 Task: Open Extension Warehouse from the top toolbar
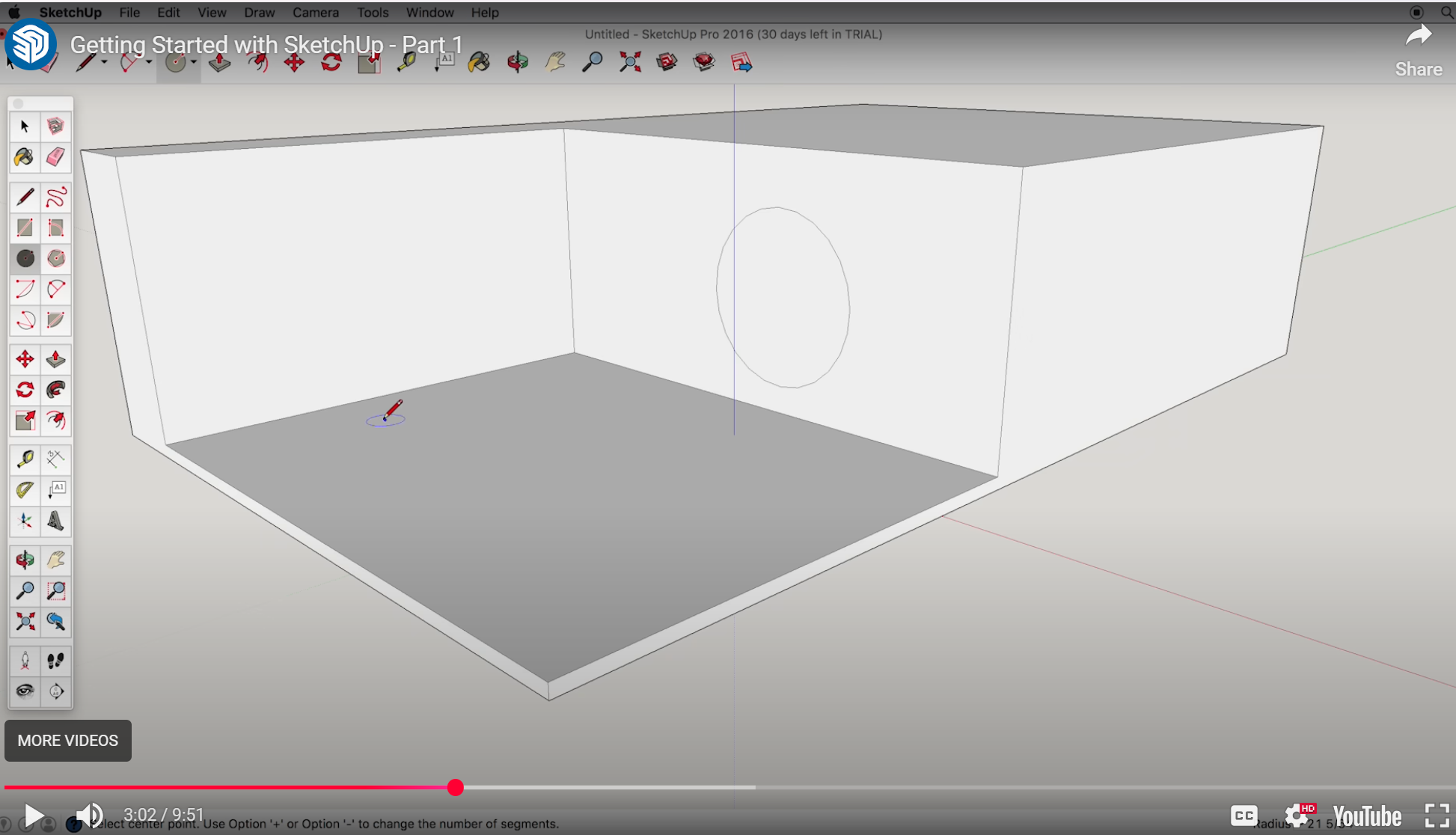click(704, 62)
